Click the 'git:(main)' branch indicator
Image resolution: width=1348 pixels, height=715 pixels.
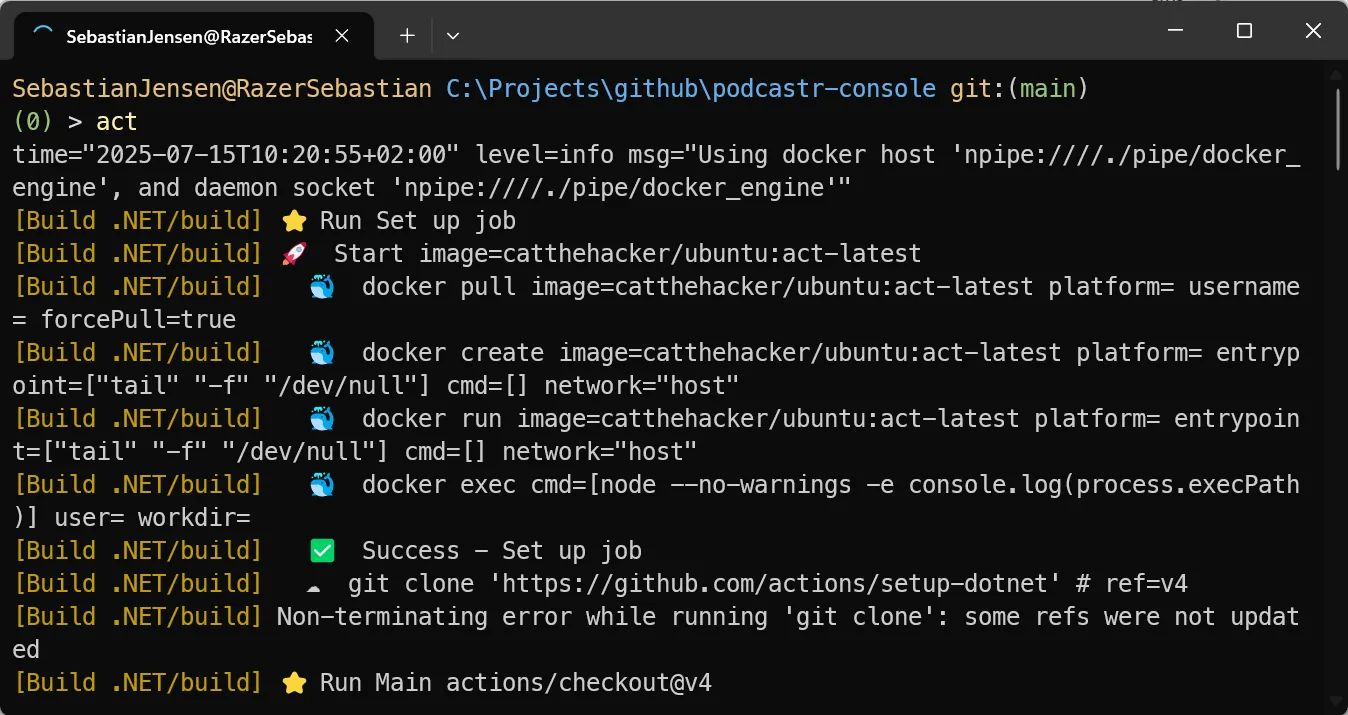pos(1018,89)
